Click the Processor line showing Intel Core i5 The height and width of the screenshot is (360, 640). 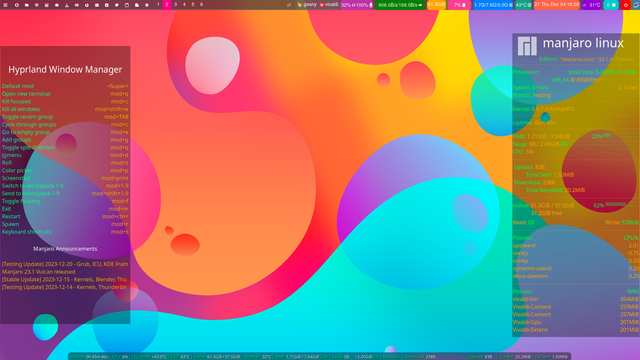click(575, 72)
